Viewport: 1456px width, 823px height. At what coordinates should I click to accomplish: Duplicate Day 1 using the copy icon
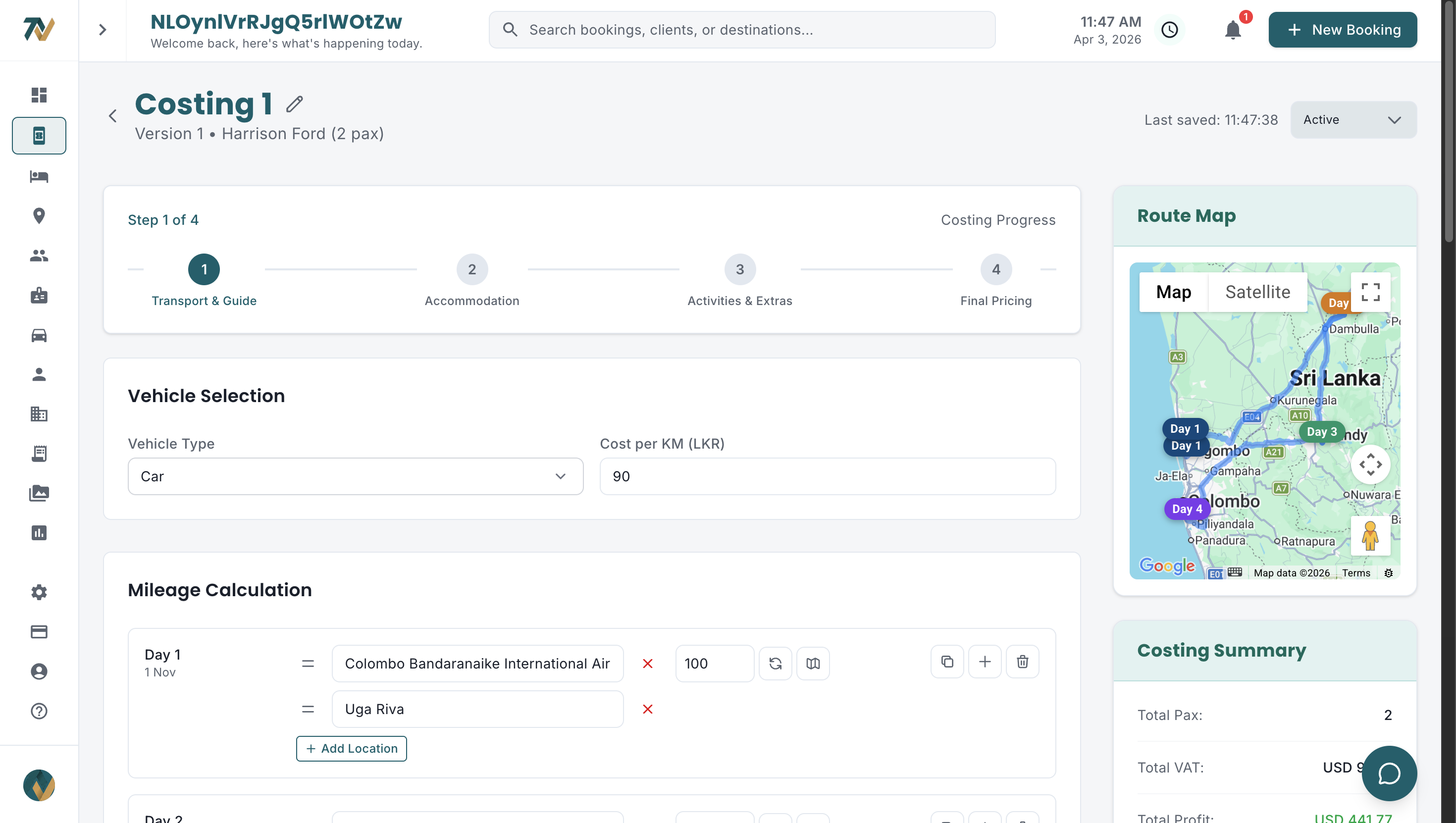pyautogui.click(x=947, y=662)
